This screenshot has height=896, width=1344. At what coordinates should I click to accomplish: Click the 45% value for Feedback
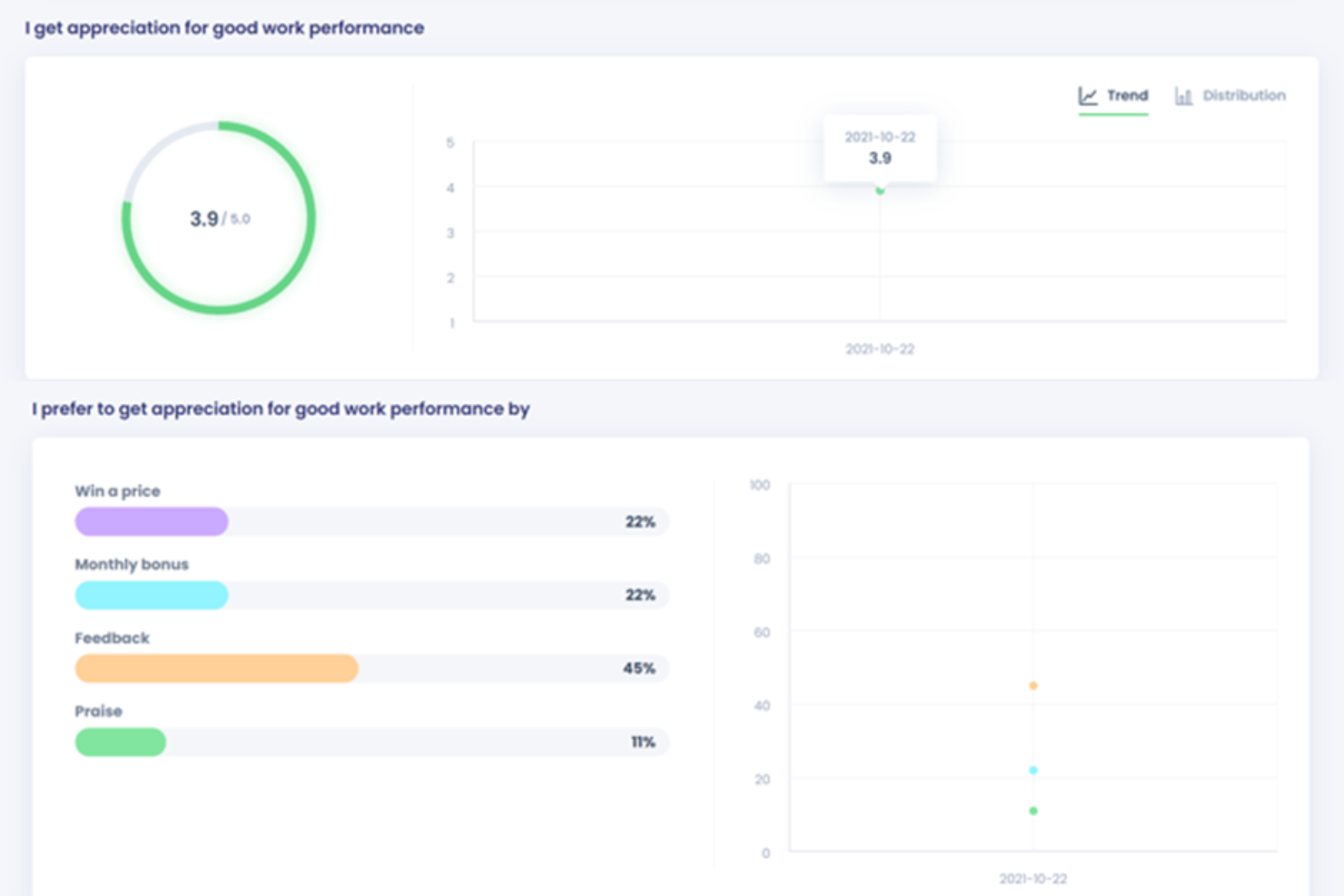tap(639, 669)
